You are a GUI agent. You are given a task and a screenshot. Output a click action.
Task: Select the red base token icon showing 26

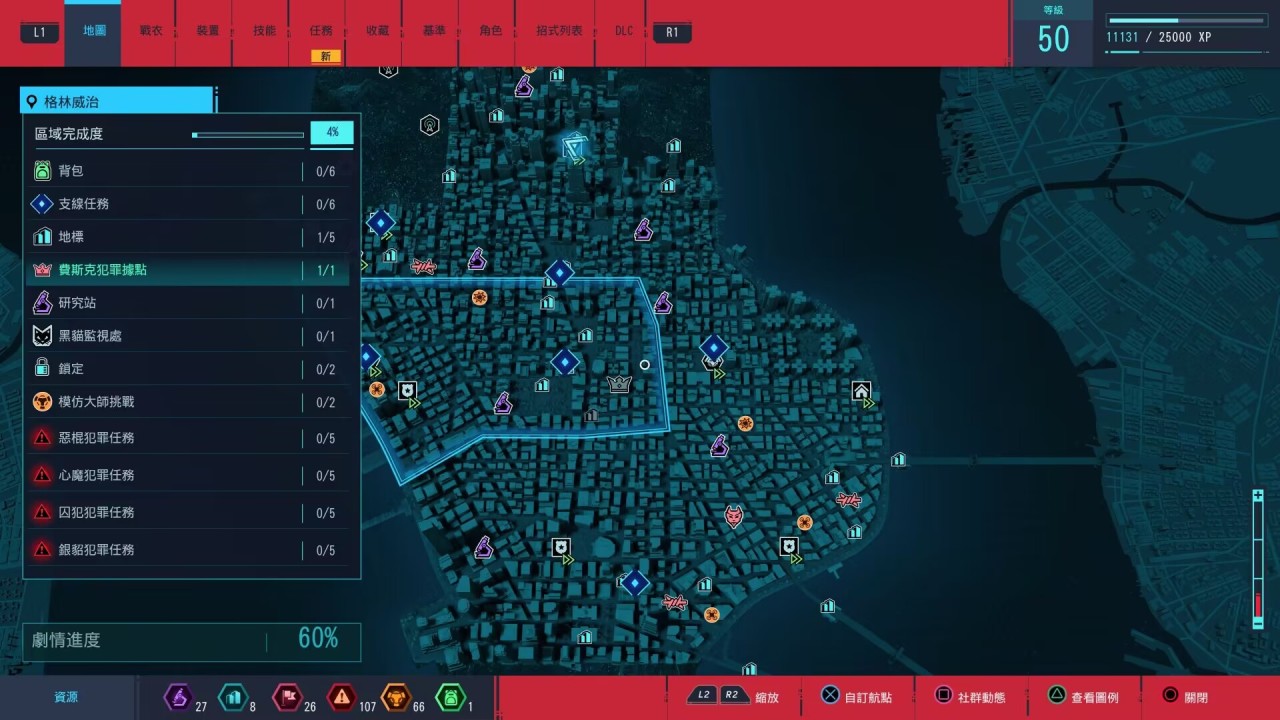pos(286,696)
